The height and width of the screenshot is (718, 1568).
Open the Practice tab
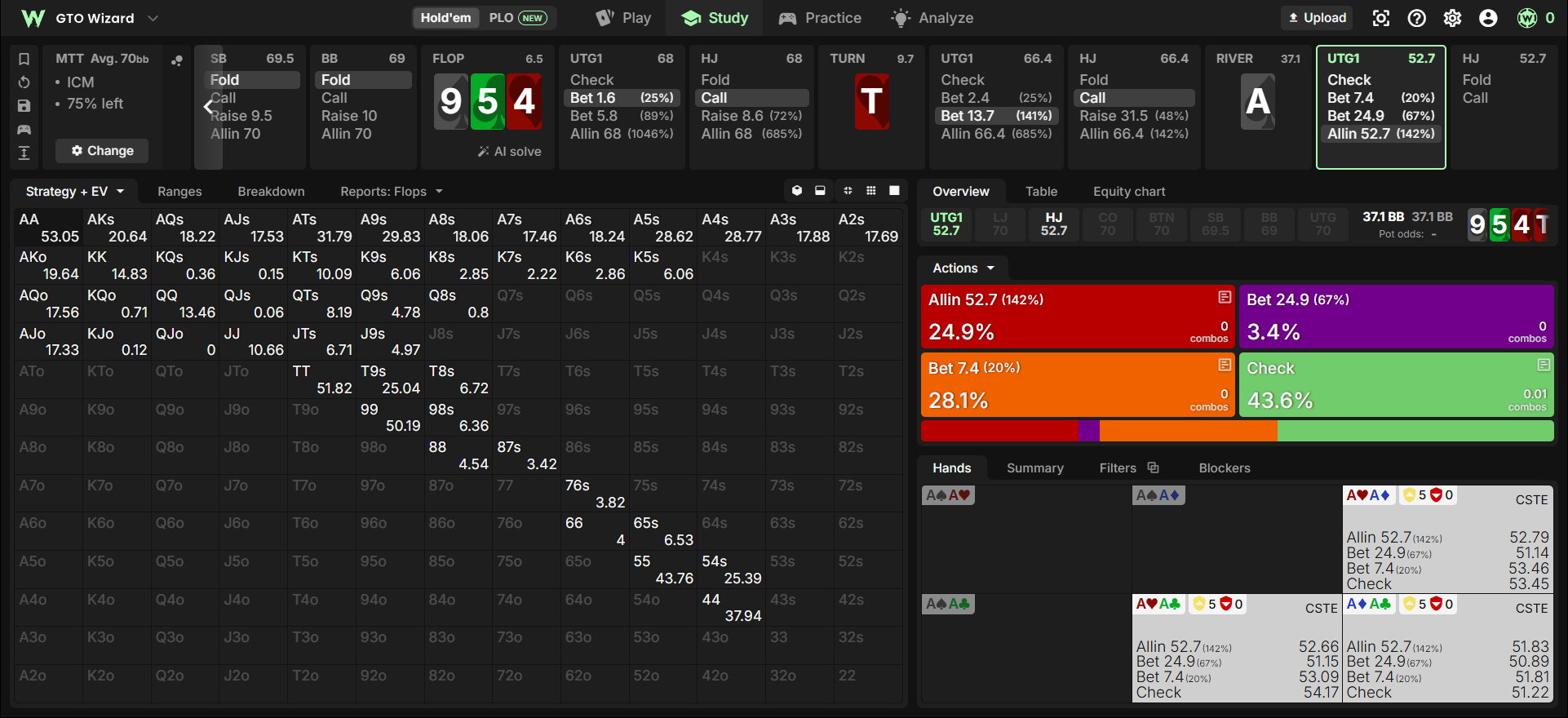[x=820, y=18]
